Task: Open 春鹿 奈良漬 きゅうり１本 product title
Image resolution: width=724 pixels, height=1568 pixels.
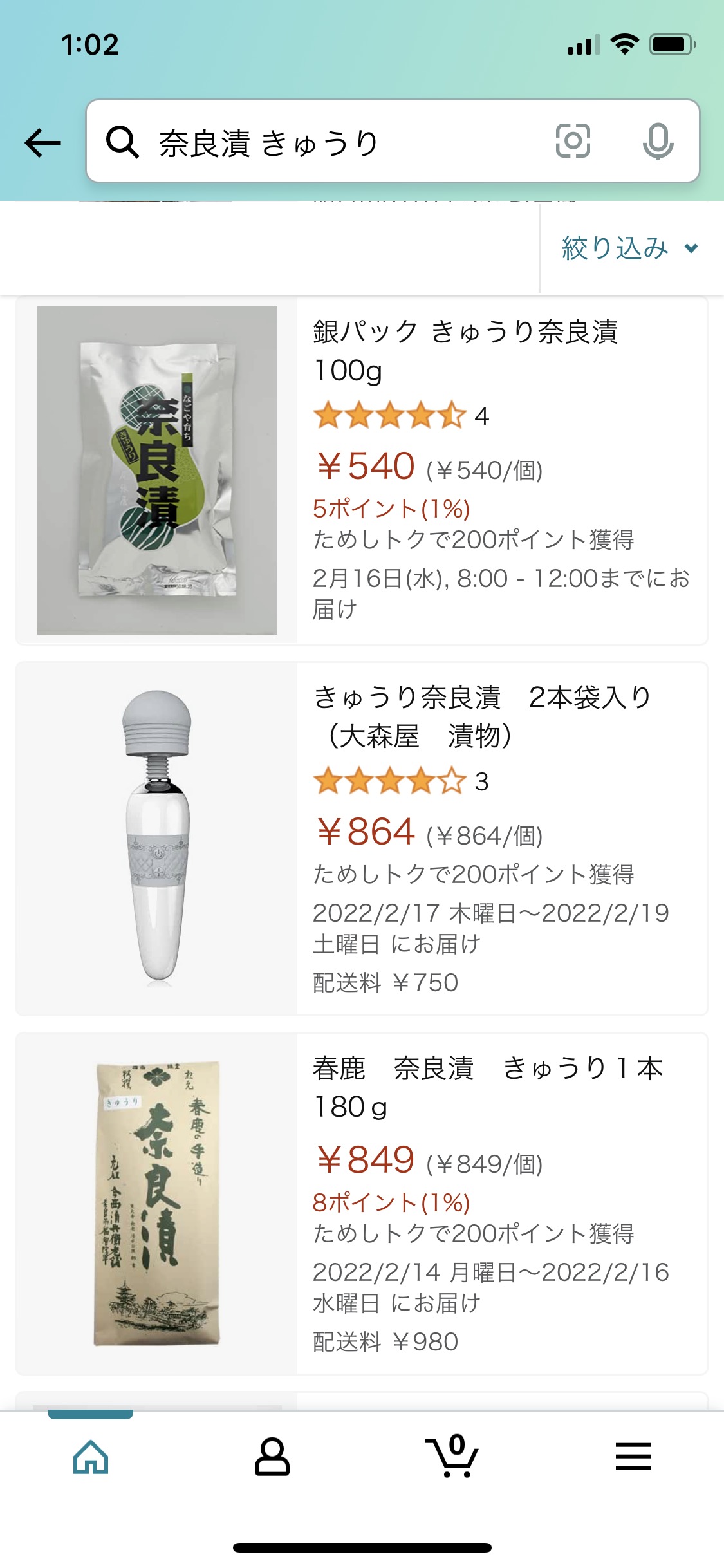Action: pos(487,1087)
